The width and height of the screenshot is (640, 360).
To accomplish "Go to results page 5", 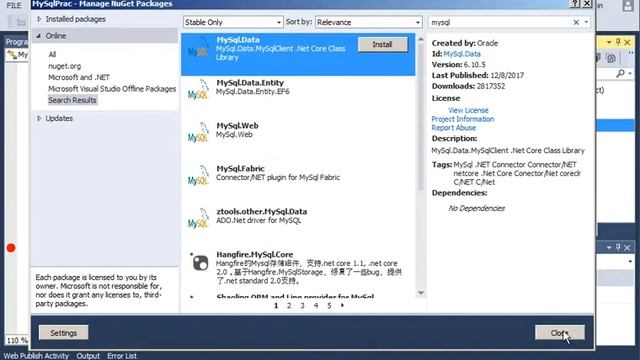I will pos(329,305).
